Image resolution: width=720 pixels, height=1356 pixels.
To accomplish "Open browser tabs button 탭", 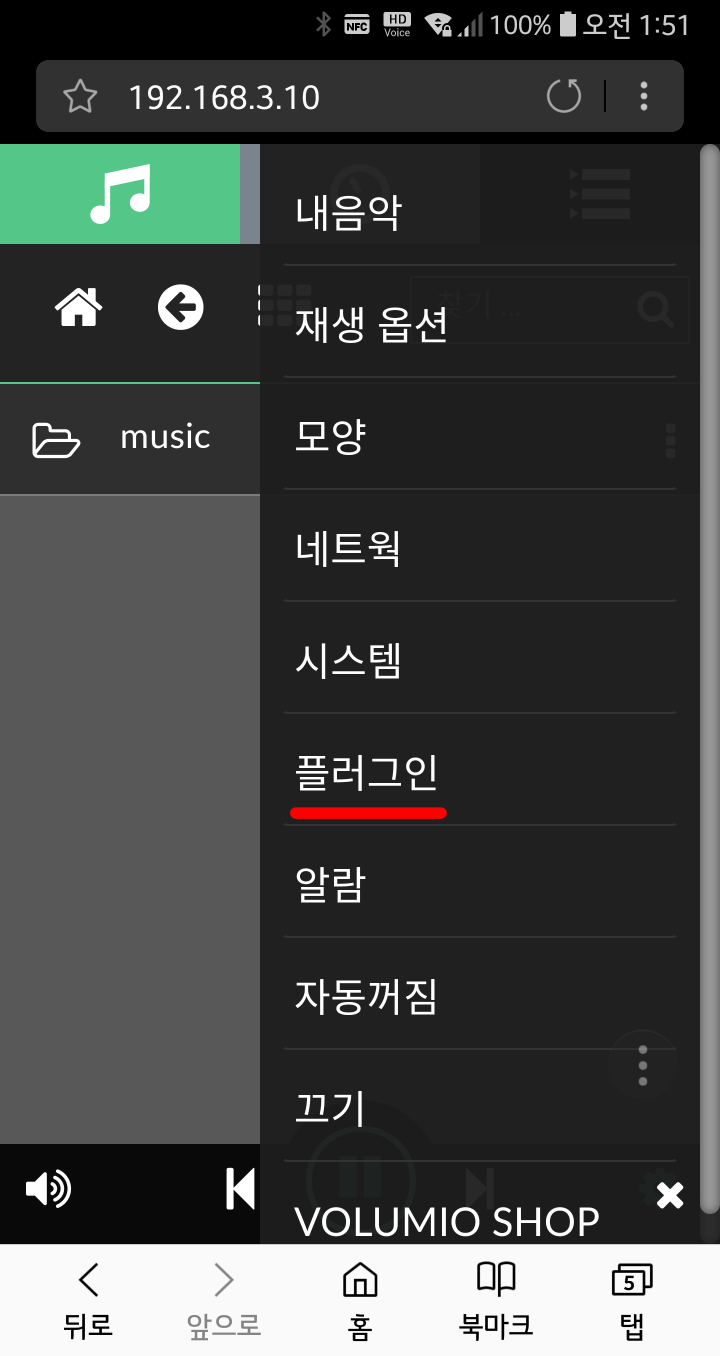I will (631, 1300).
